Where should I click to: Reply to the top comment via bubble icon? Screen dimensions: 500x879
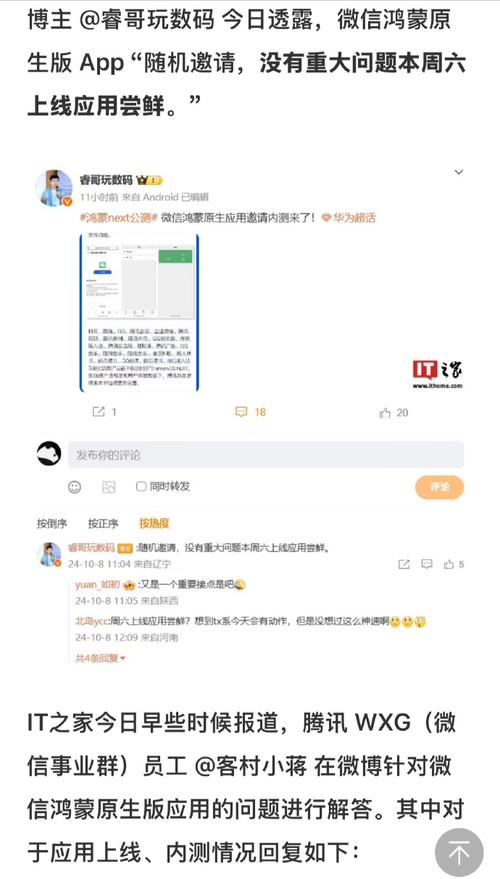point(427,564)
